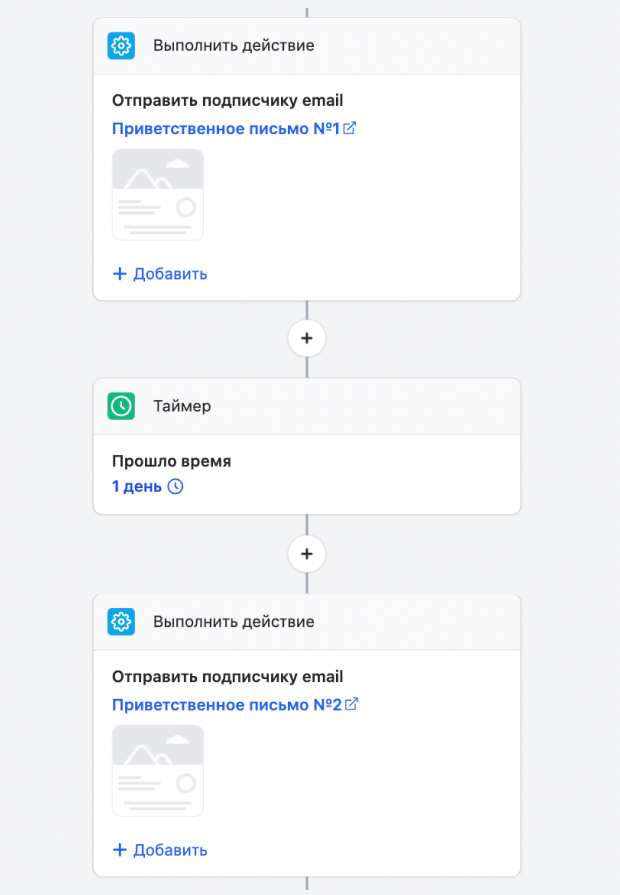Click Добавить under the second email thumbnail
620x895 pixels.
tap(160, 850)
